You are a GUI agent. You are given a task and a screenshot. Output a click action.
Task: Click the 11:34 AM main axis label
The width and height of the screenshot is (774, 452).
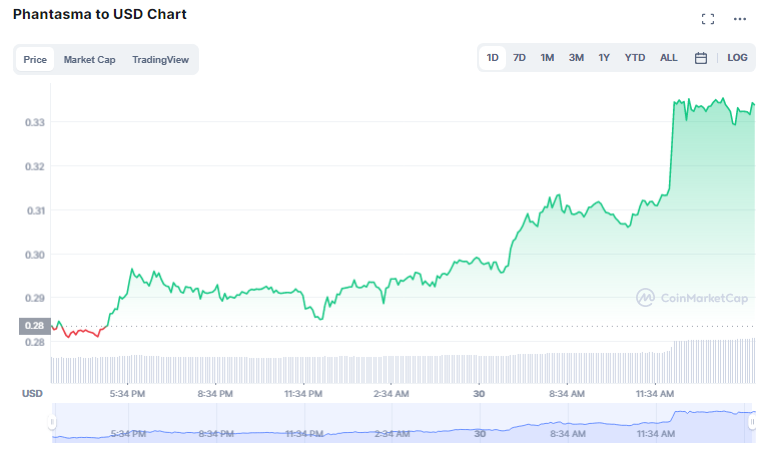coord(655,394)
